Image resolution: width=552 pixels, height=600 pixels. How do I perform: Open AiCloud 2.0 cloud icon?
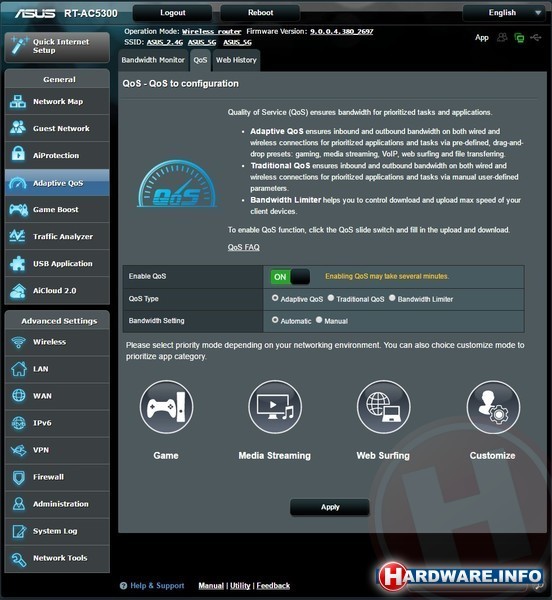coord(18,290)
